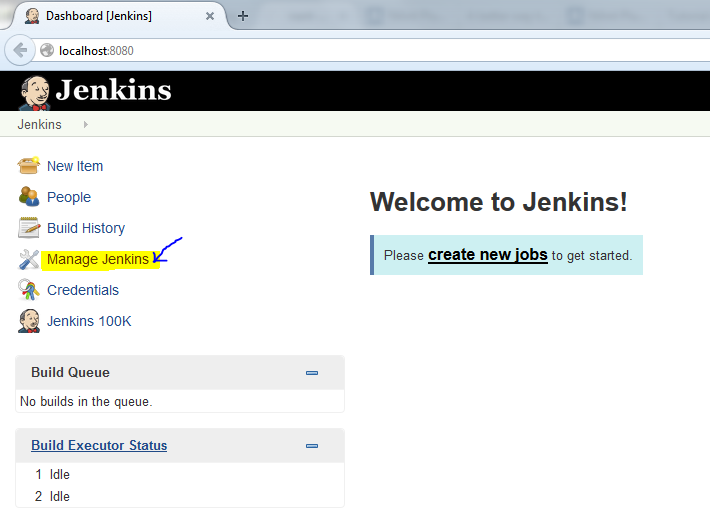Close the Dashboard [Jenkins] tab

210,16
